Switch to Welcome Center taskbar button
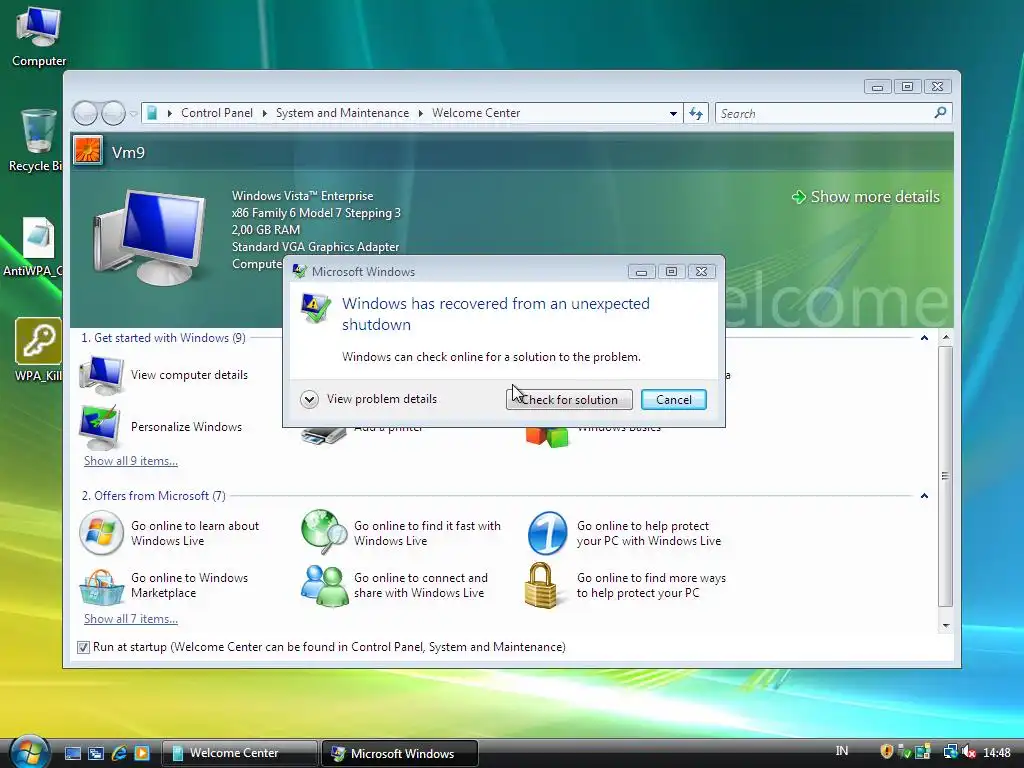The height and width of the screenshot is (768, 1024). tap(239, 753)
